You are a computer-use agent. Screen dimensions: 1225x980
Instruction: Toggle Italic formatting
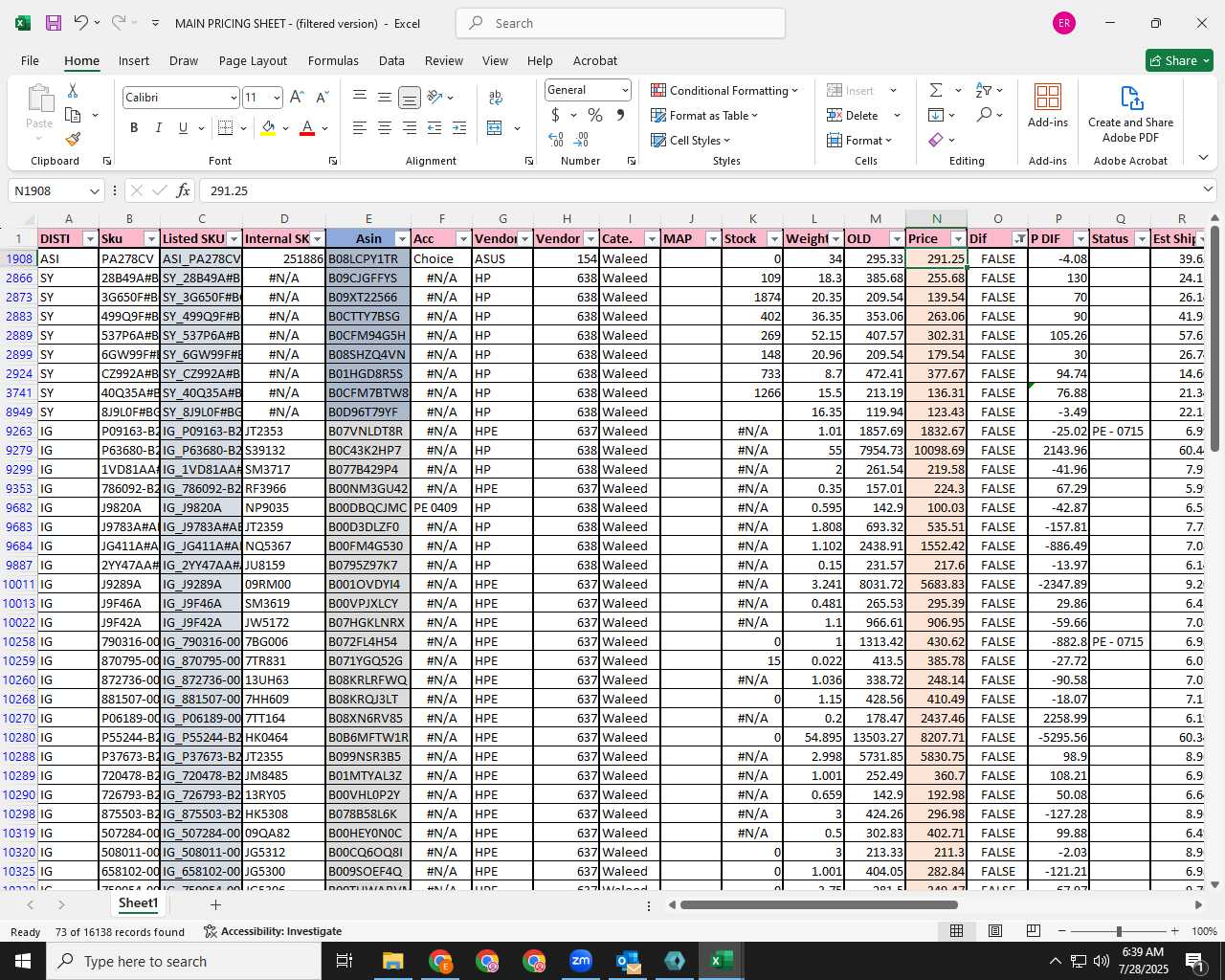(158, 127)
